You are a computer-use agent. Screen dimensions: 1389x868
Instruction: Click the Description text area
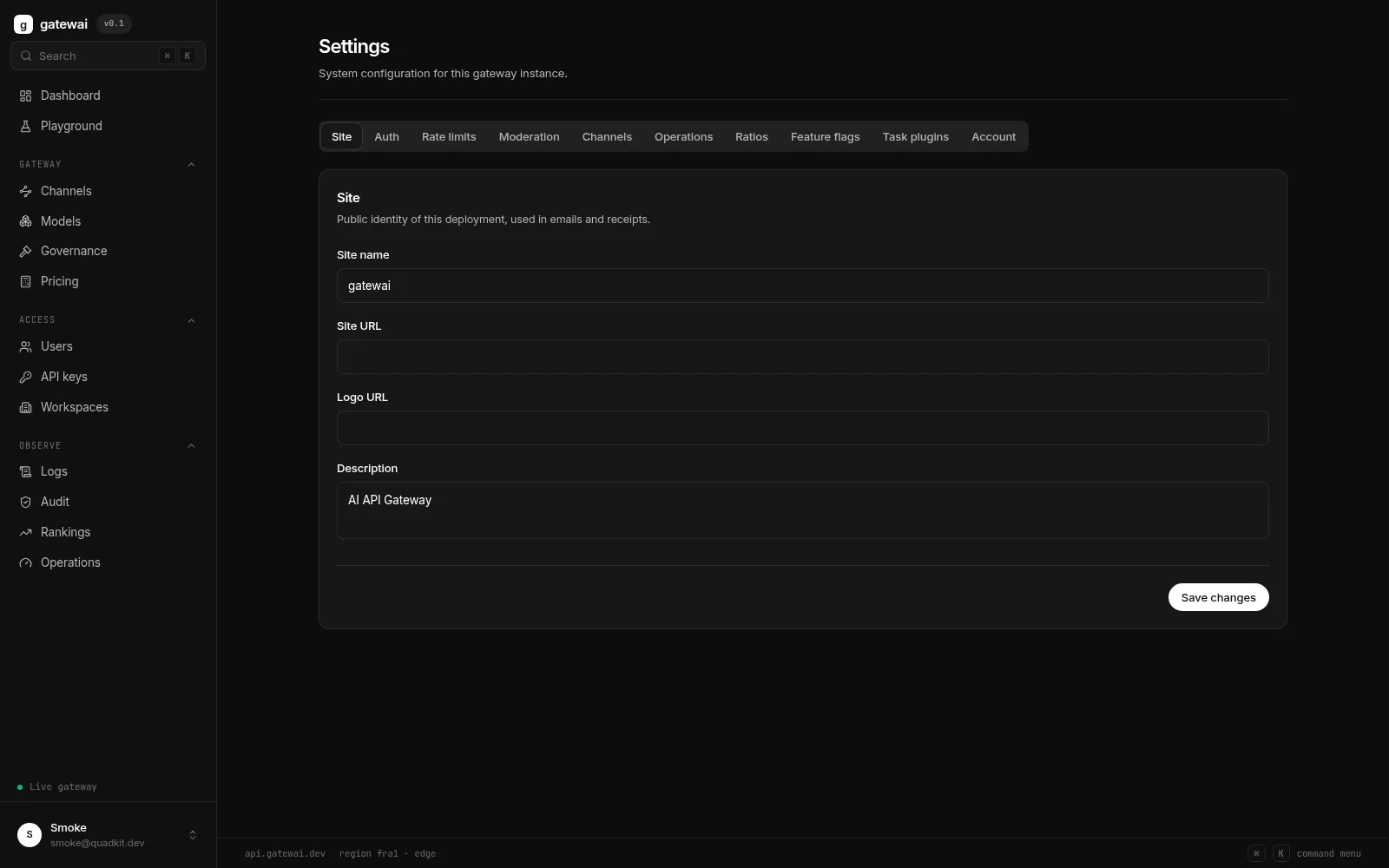803,510
